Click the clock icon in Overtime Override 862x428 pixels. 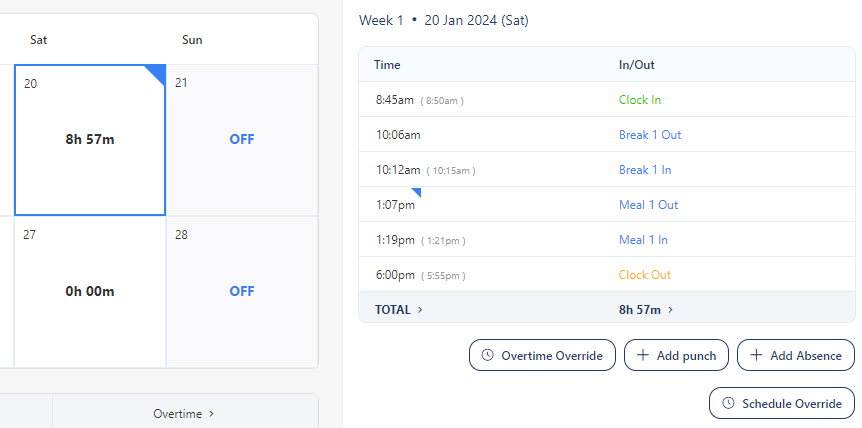488,355
